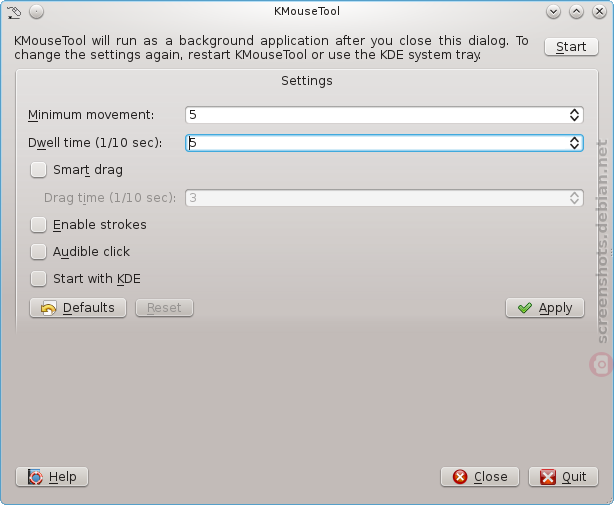Image resolution: width=614 pixels, height=505 pixels.
Task: Click the Defaults button
Action: [x=78, y=308]
